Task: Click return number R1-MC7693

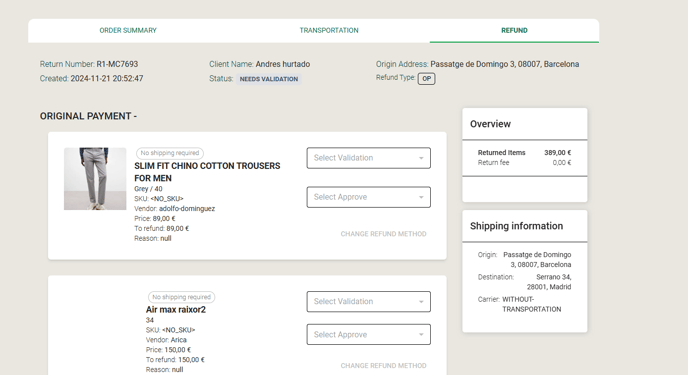Action: point(117,64)
